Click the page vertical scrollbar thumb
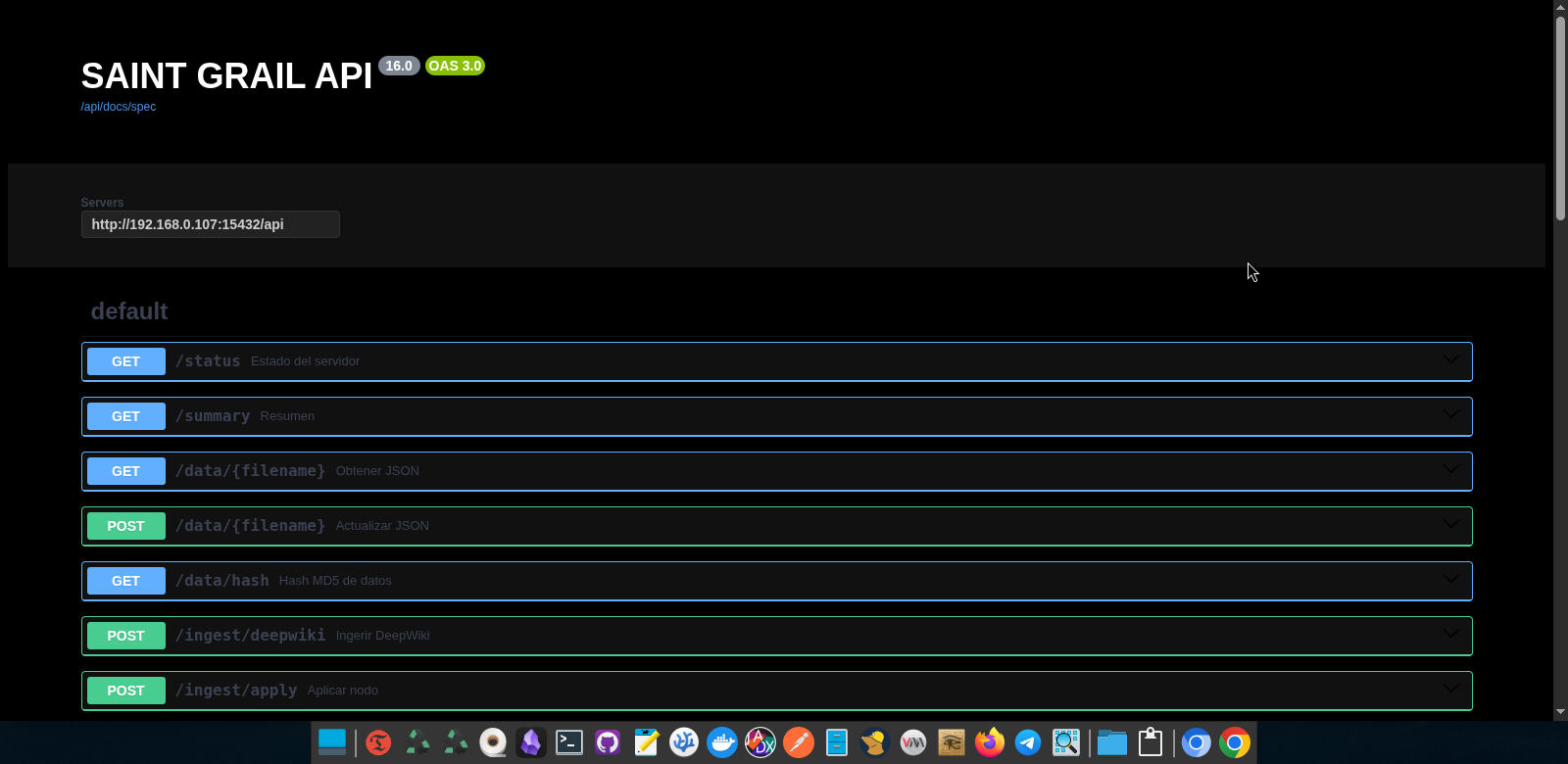Image resolution: width=1568 pixels, height=764 pixels. (1560, 118)
